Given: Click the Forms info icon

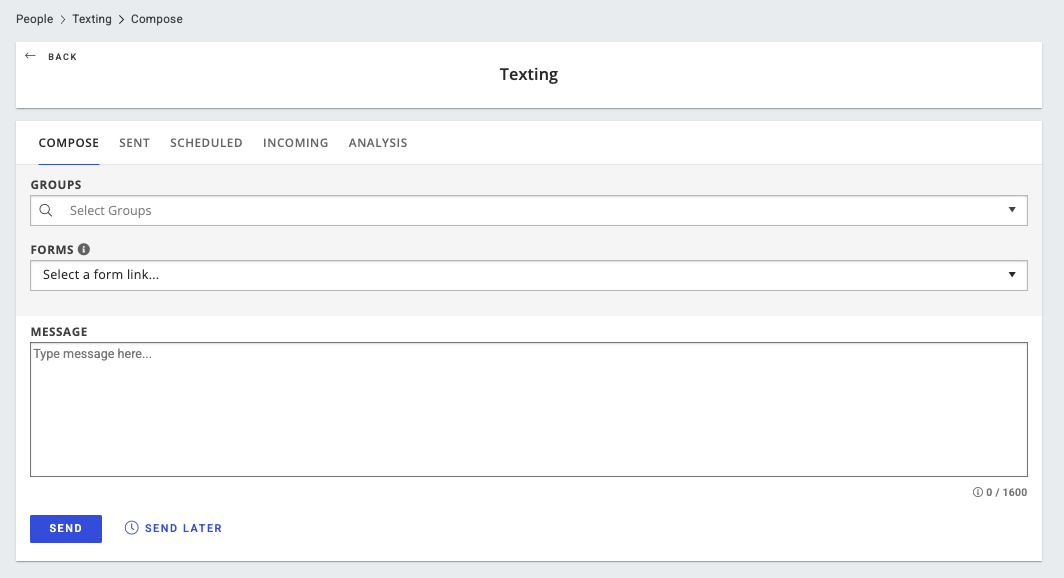Looking at the screenshot, I should [x=83, y=249].
